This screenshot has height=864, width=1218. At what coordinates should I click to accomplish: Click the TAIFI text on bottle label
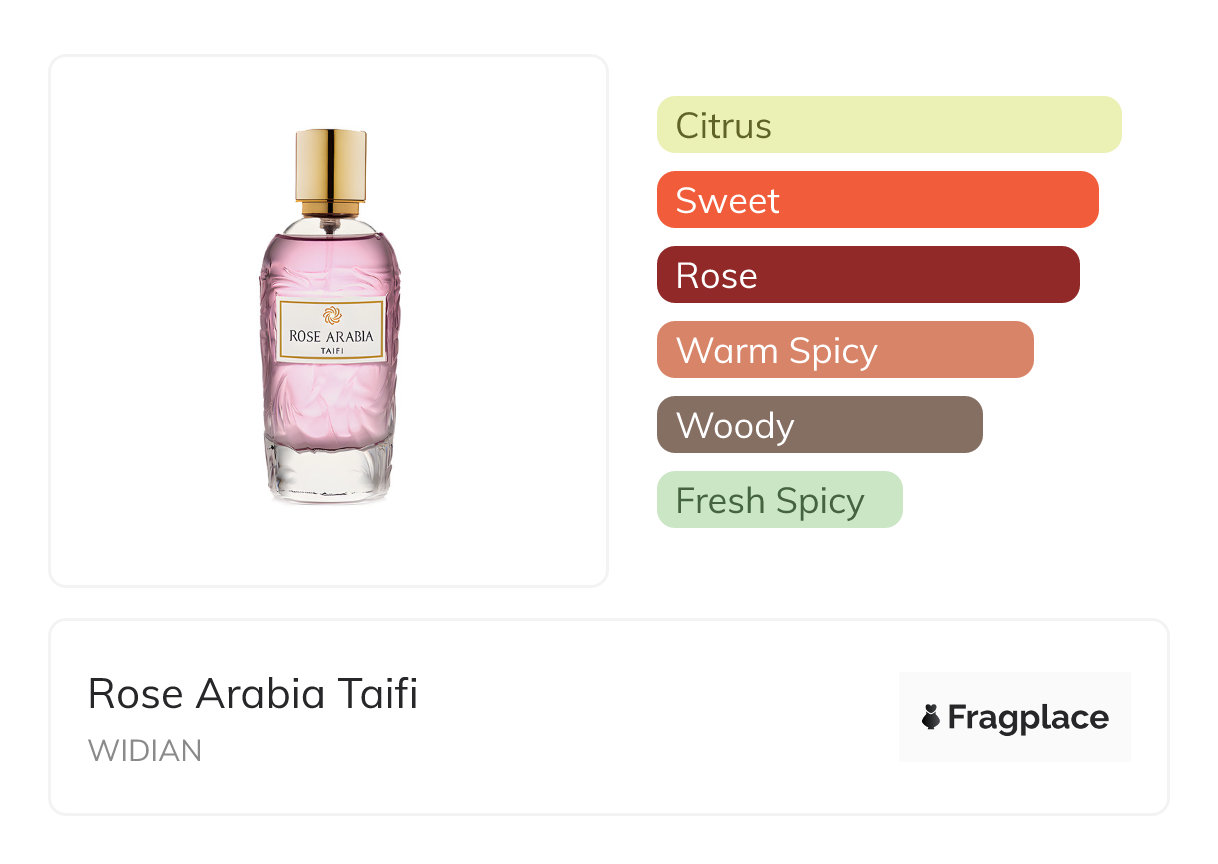pos(331,351)
